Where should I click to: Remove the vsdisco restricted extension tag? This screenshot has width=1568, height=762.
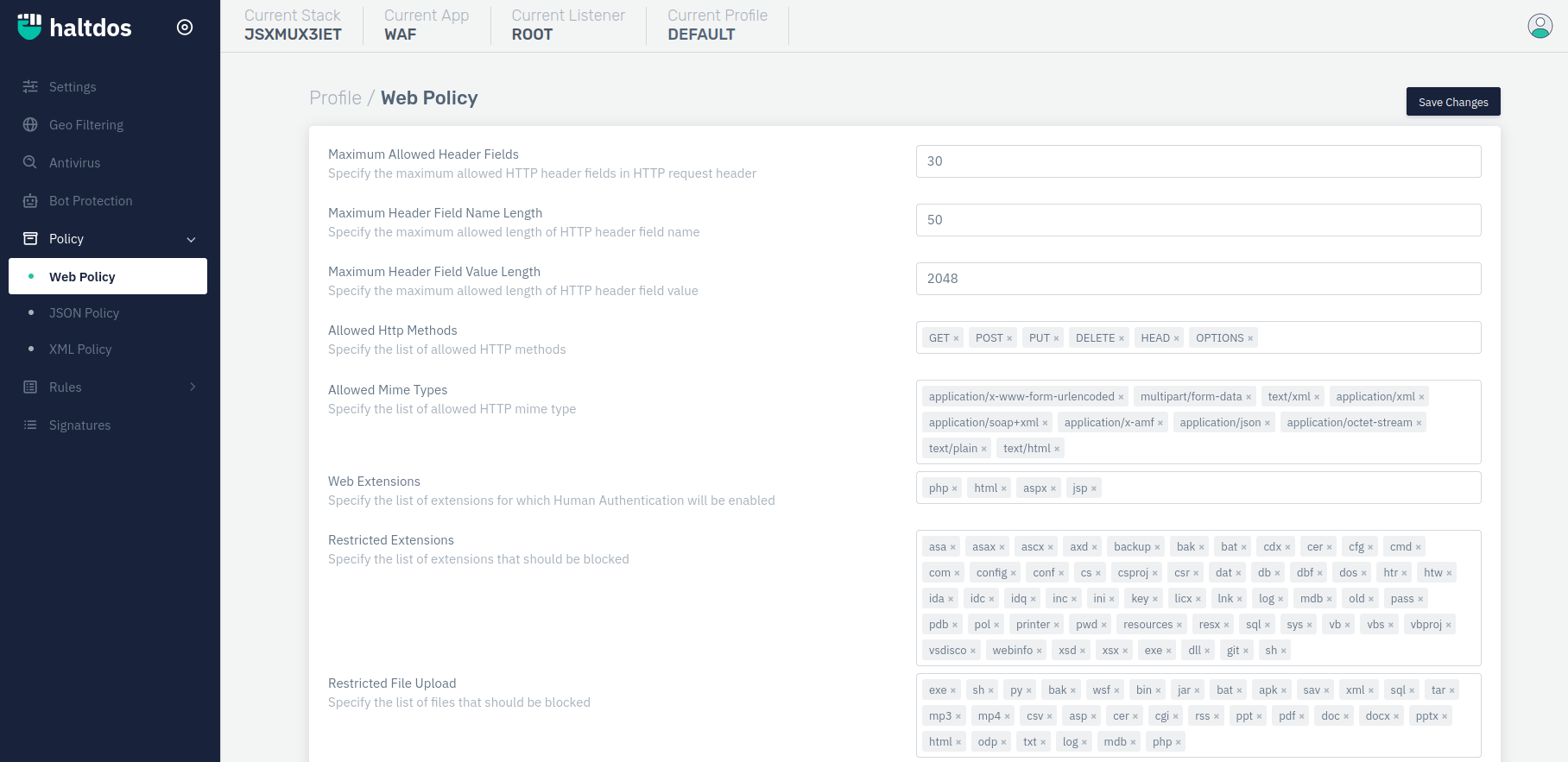pos(973,651)
